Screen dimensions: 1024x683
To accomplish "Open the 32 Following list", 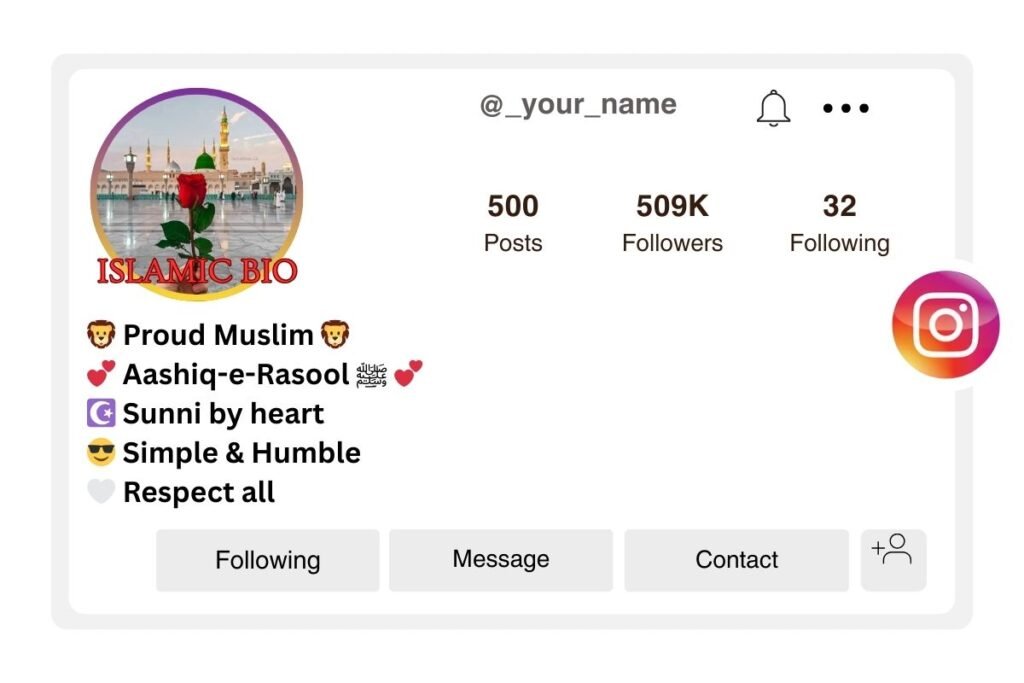I will click(840, 220).
